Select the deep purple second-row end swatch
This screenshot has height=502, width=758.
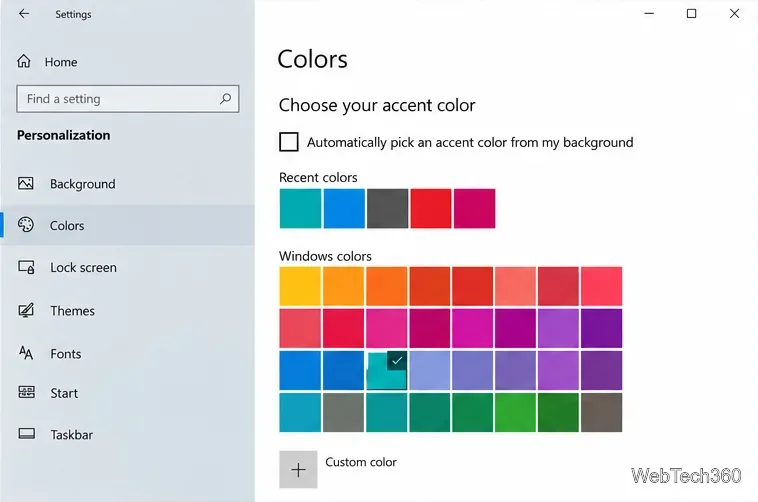(x=601, y=328)
